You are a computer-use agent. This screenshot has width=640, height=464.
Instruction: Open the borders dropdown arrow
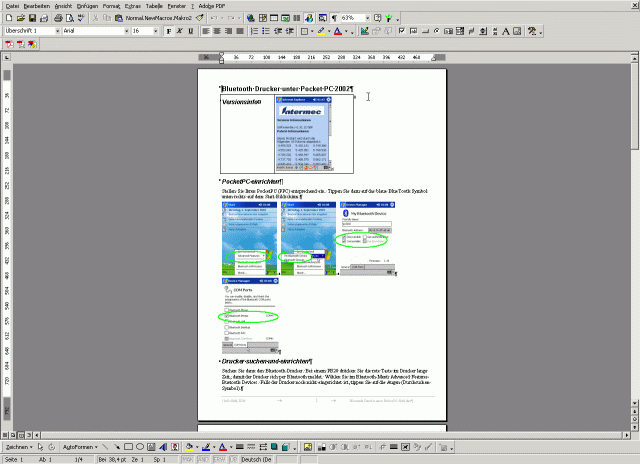pyautogui.click(x=312, y=31)
